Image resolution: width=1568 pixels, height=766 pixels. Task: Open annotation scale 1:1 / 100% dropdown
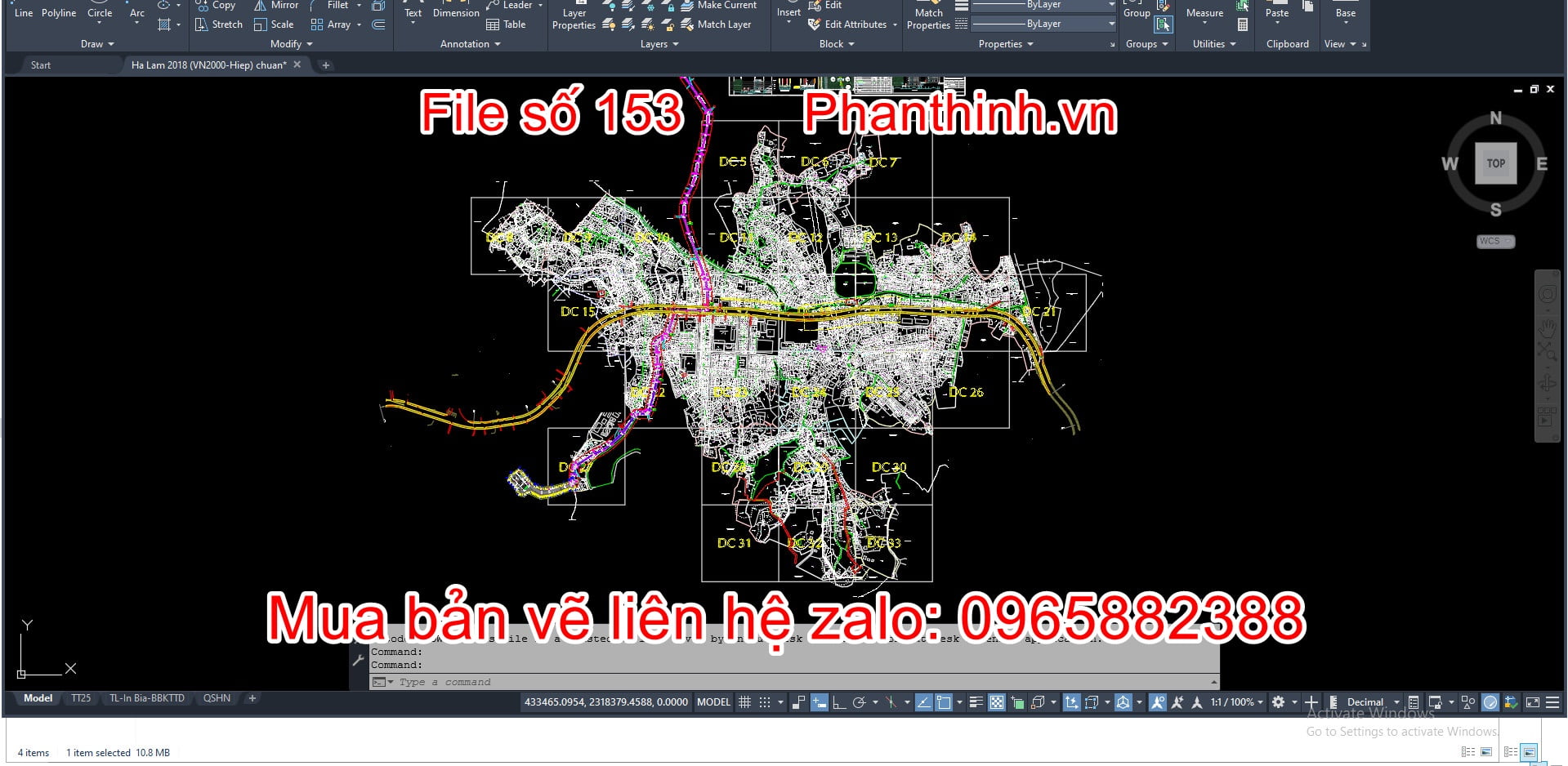pyautogui.click(x=1236, y=701)
